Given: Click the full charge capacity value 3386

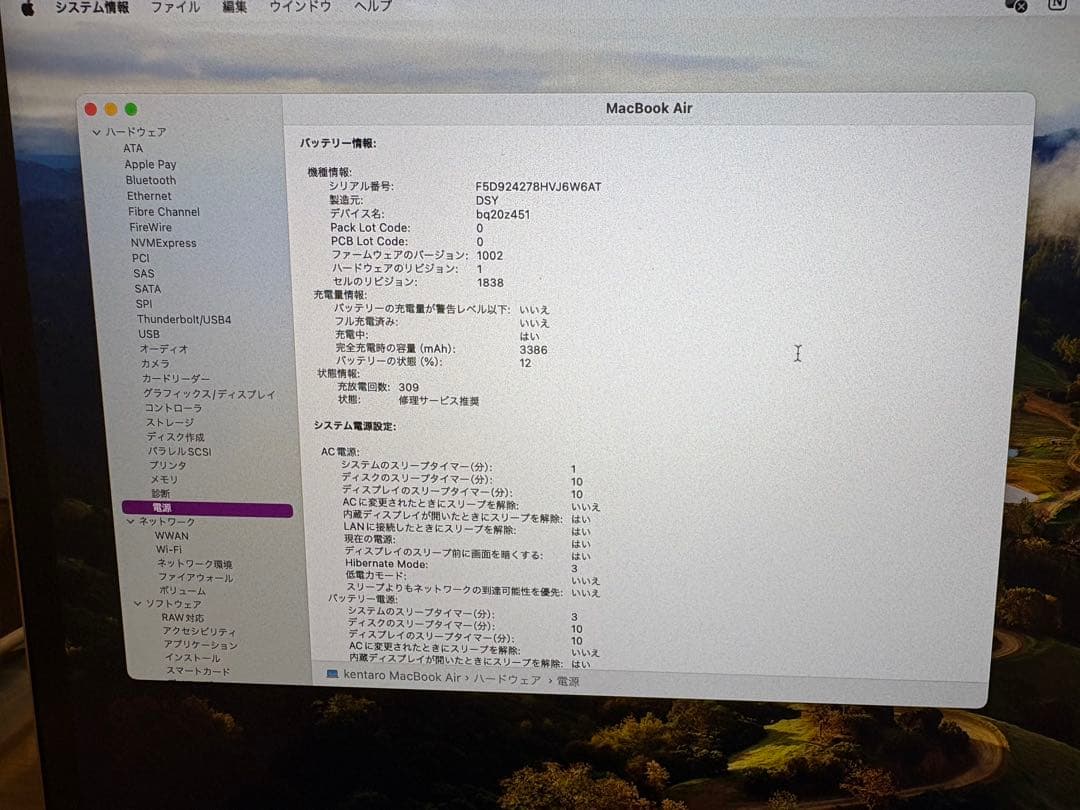Looking at the screenshot, I should (533, 350).
